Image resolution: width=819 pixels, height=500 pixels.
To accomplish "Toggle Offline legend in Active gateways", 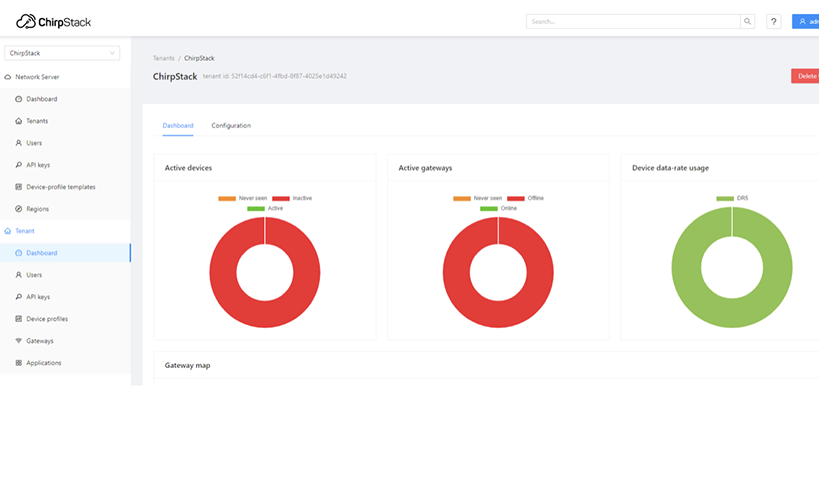I will 525,198.
